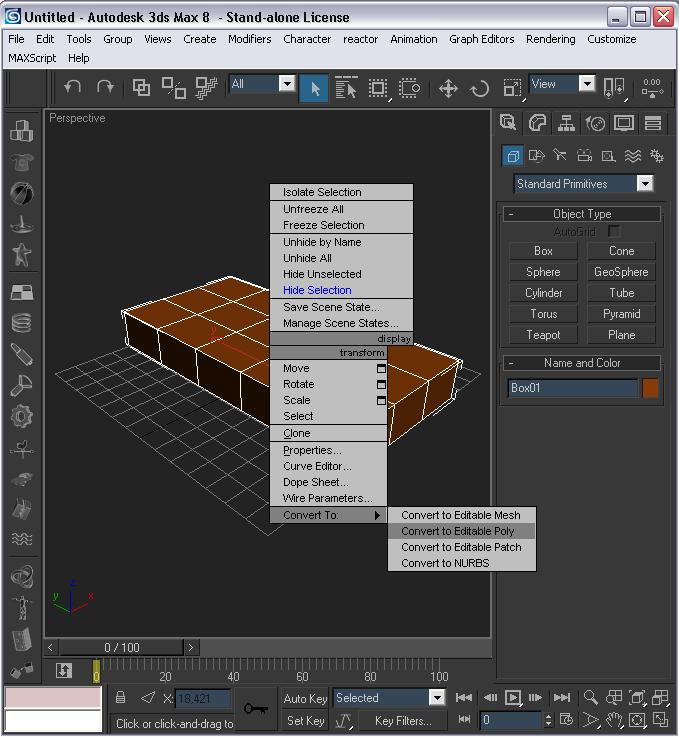Screen dimensions: 679x737
Task: Open the Modifiers menu
Action: 250,39
